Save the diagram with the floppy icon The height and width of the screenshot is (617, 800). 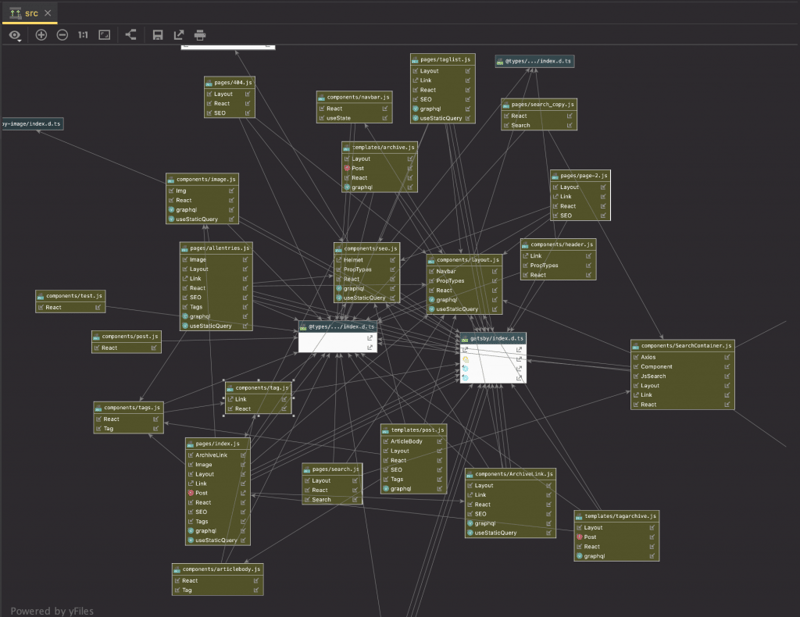[x=157, y=35]
